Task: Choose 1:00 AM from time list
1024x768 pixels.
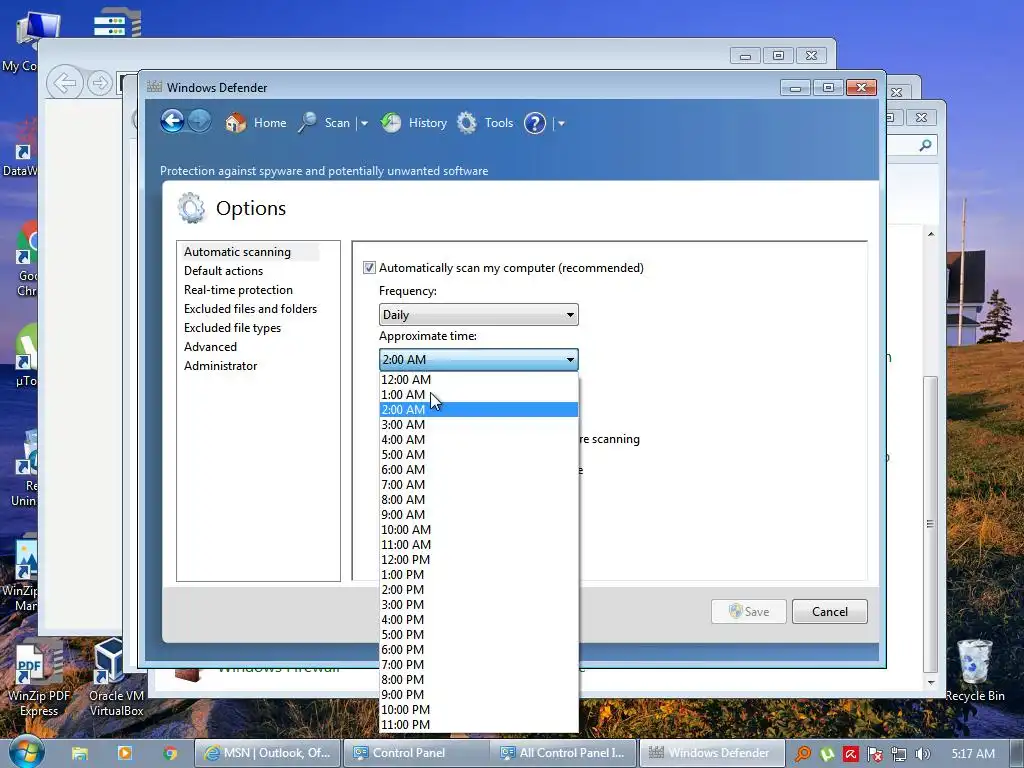Action: pyautogui.click(x=479, y=394)
